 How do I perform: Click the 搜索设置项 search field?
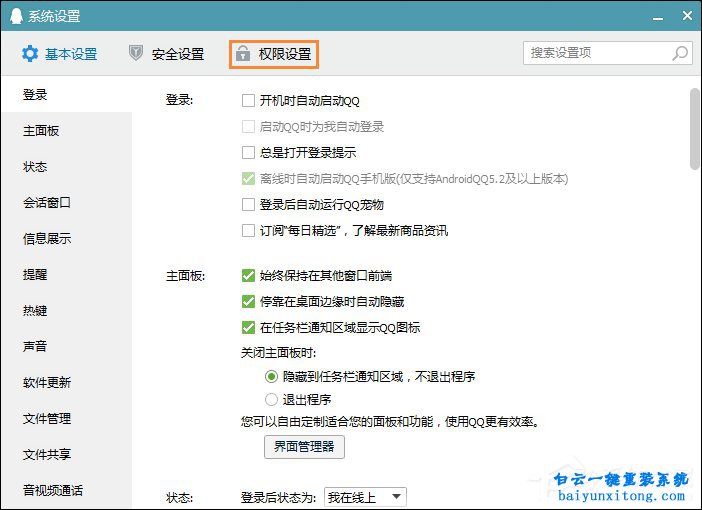[596, 53]
